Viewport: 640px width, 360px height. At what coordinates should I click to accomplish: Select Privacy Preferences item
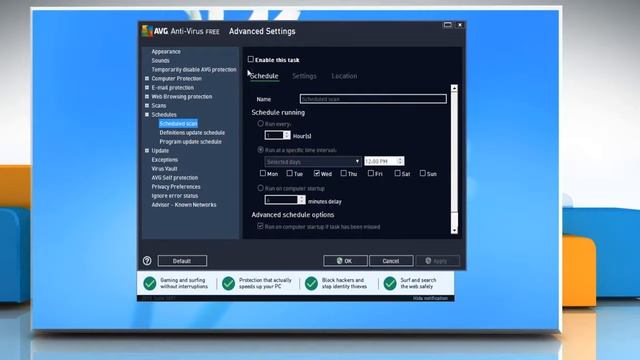tap(176, 187)
